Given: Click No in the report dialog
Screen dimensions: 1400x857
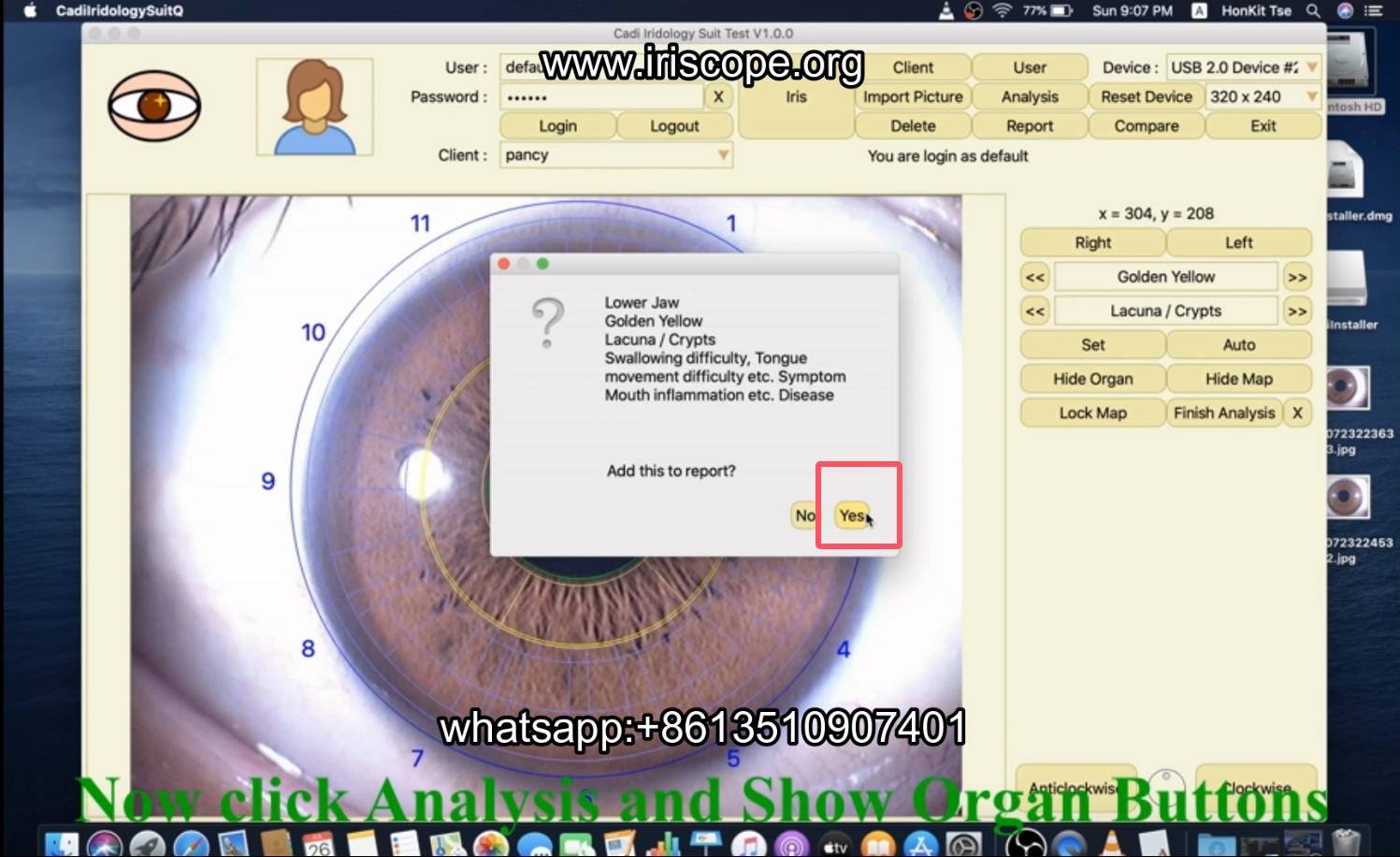Looking at the screenshot, I should tap(805, 515).
